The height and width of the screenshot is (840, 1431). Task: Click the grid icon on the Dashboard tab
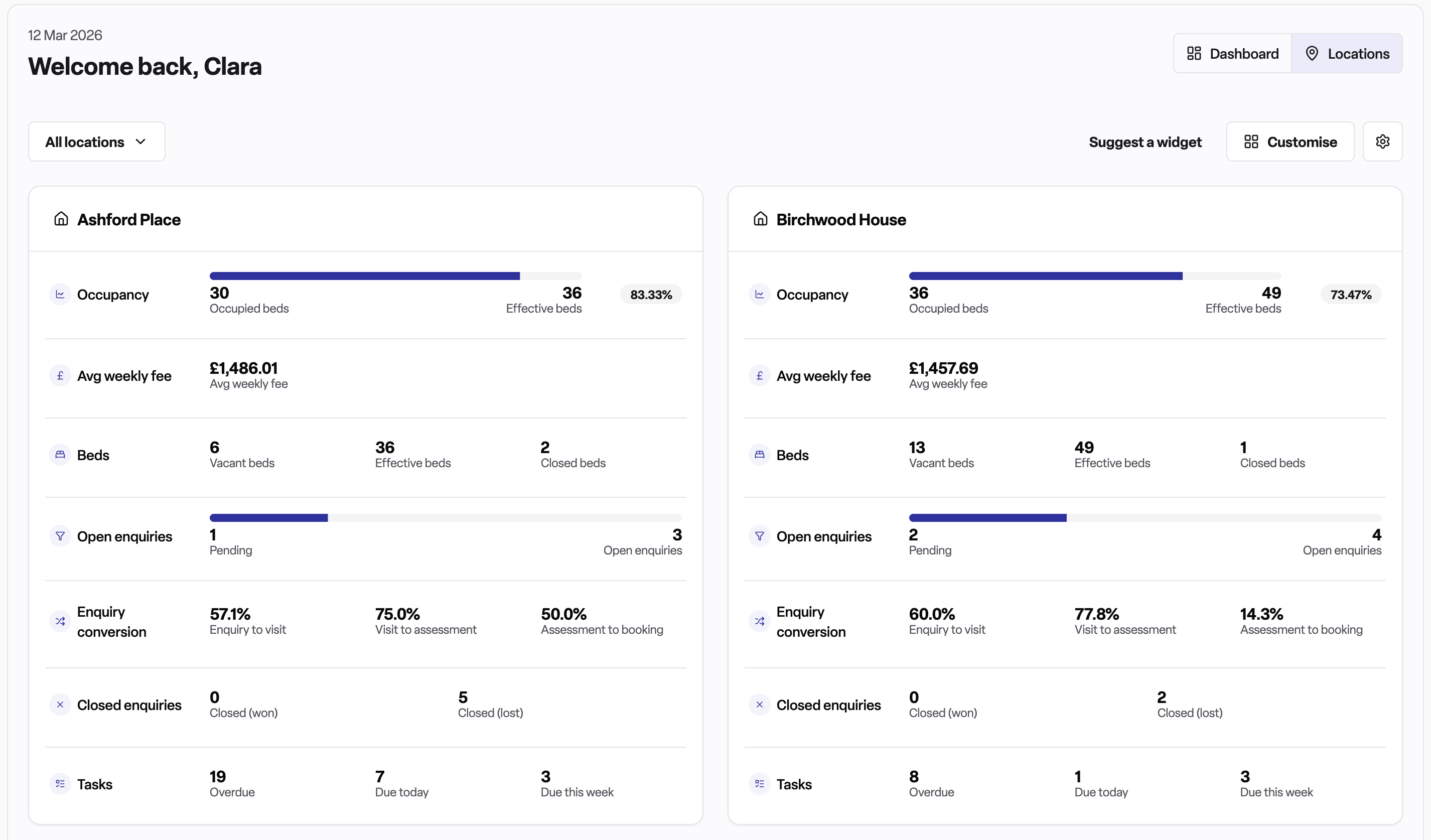(x=1194, y=53)
